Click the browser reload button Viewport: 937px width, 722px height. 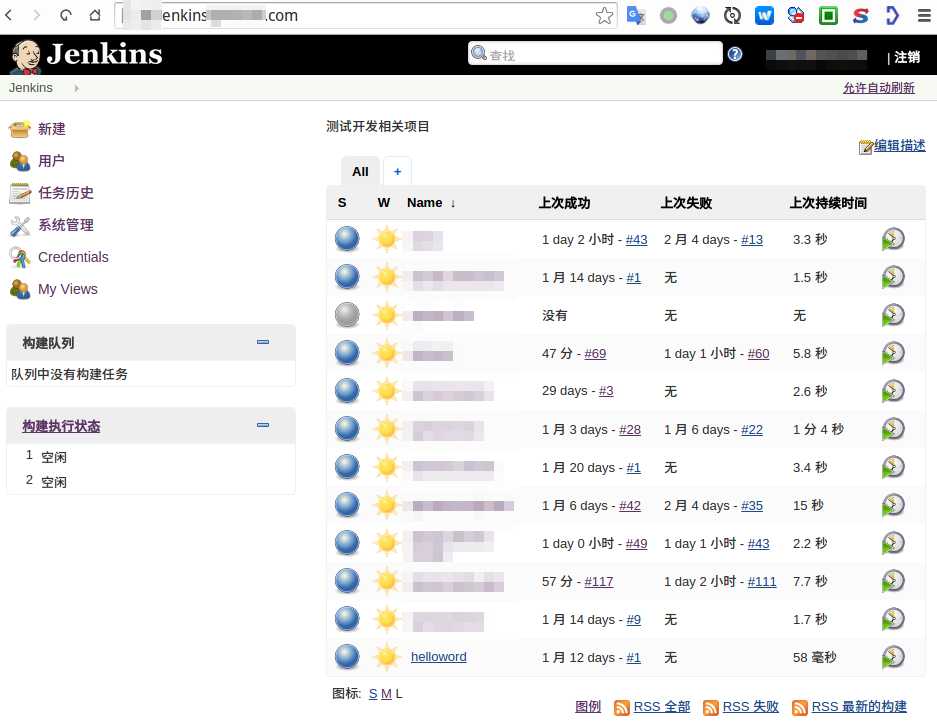(66, 15)
